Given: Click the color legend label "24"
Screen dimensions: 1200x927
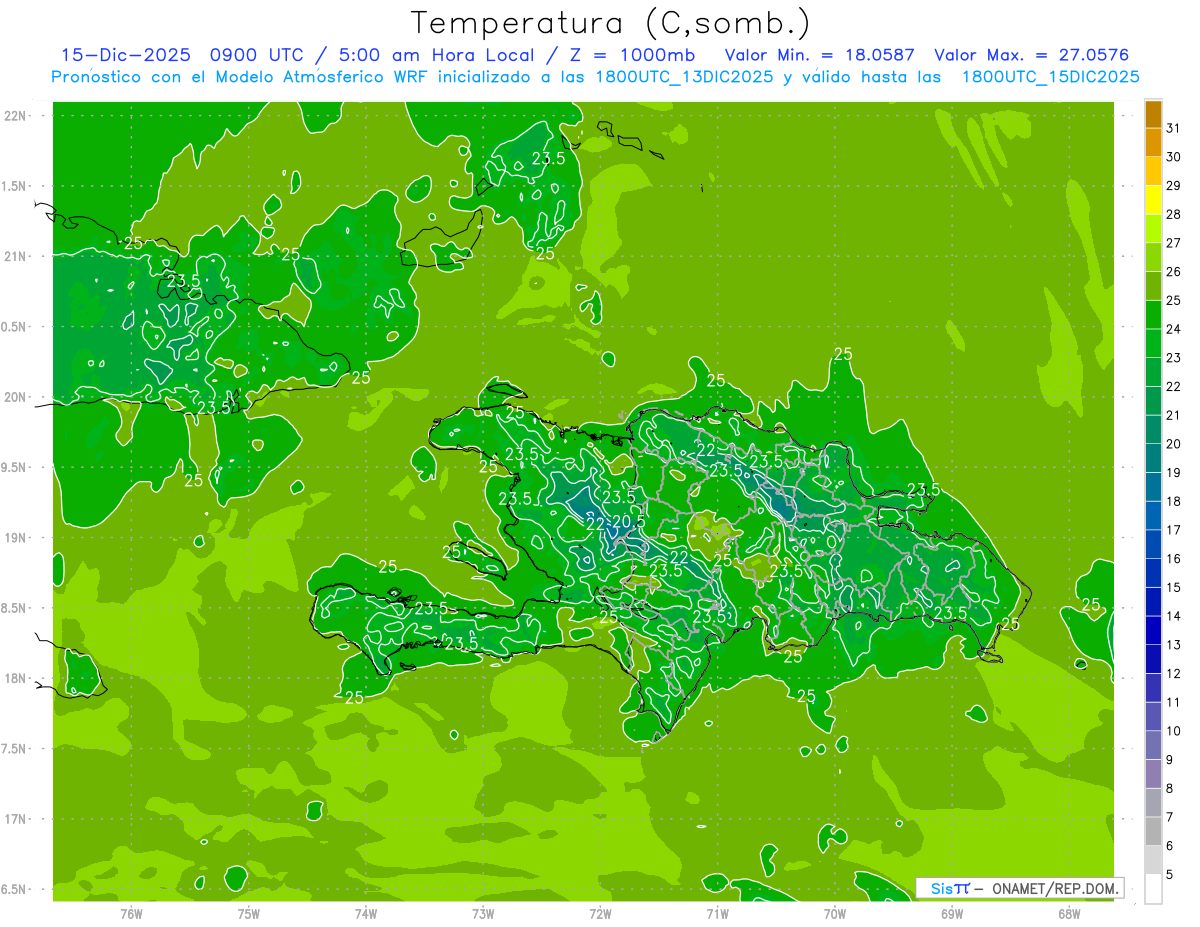Looking at the screenshot, I should tap(1174, 329).
